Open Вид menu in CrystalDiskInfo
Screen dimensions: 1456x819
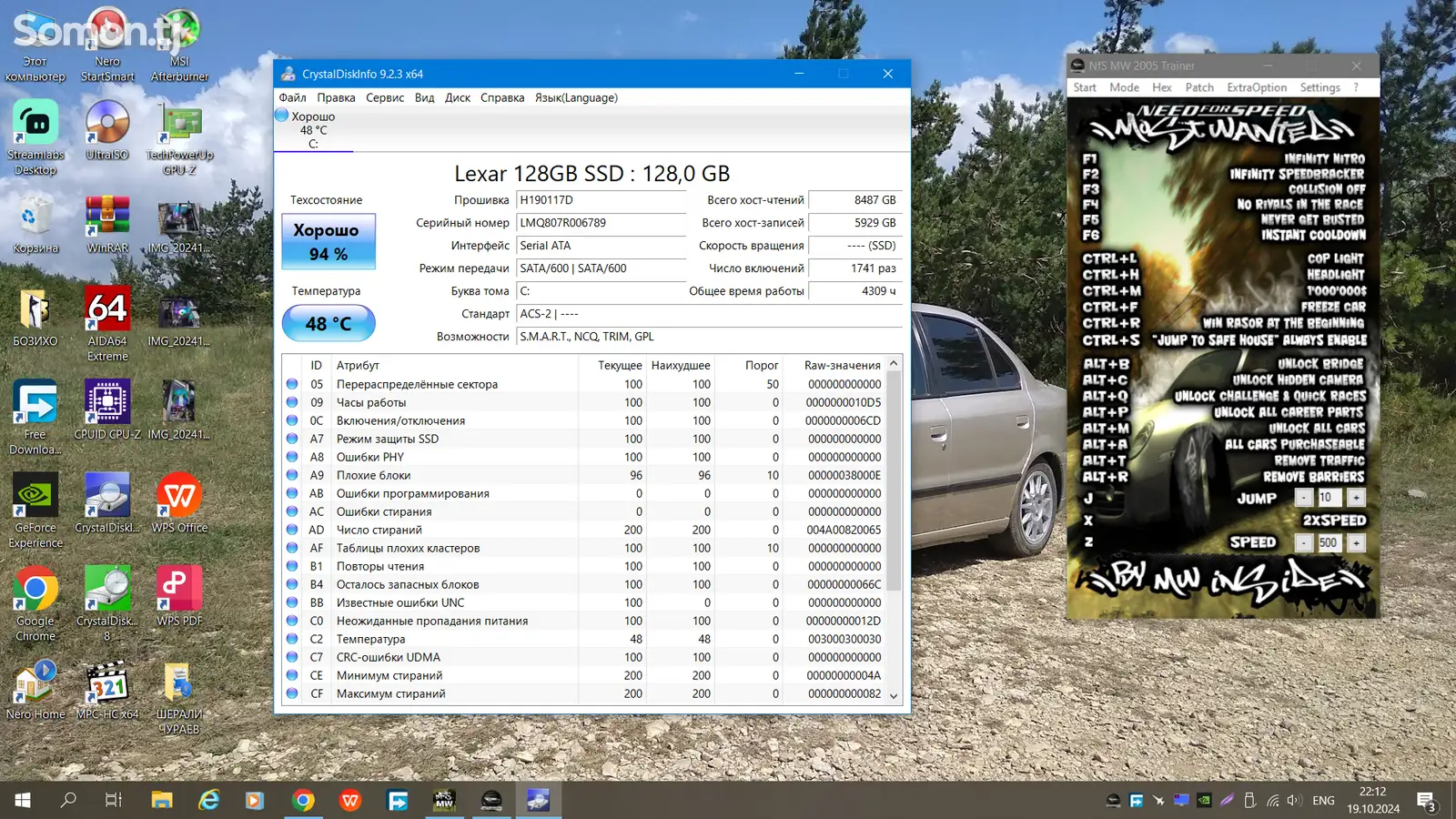click(424, 97)
